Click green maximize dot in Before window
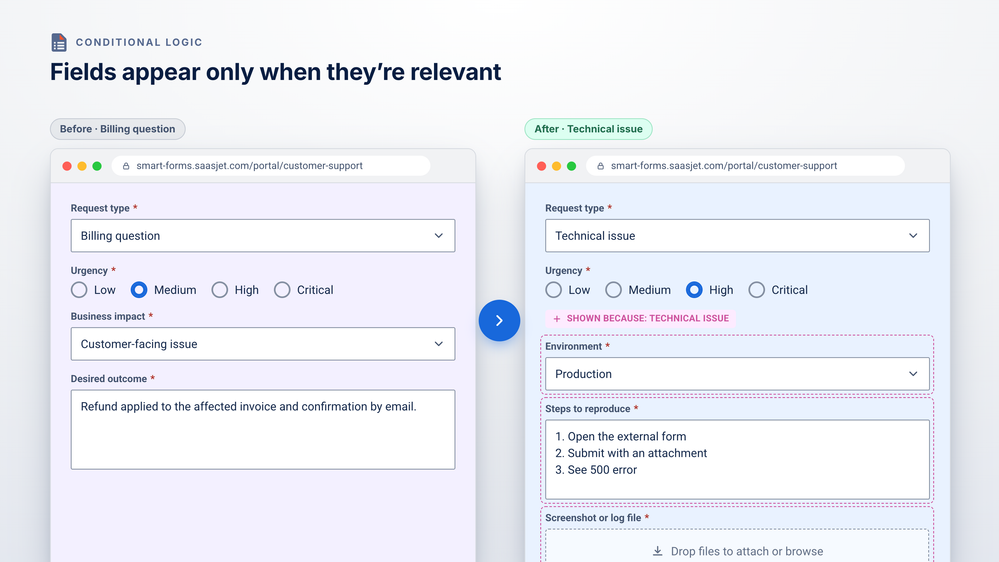The image size is (999, 562). coord(97,166)
